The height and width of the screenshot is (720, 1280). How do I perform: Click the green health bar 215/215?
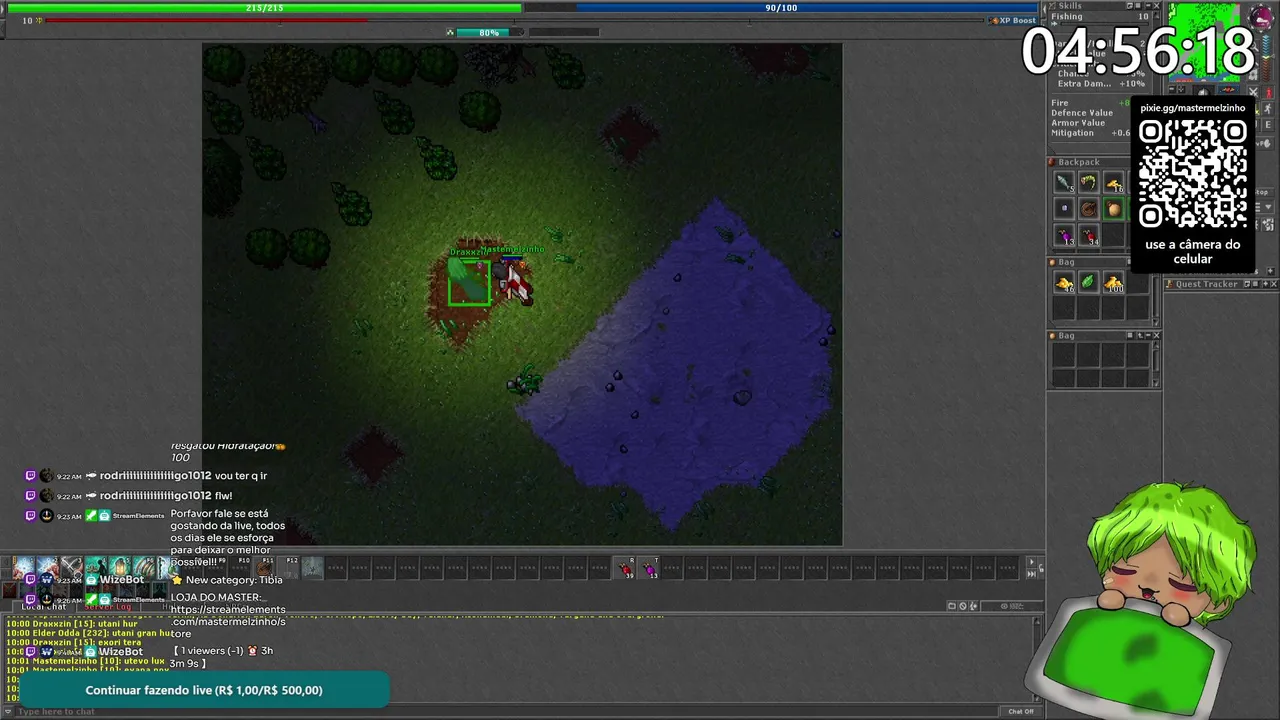click(x=263, y=8)
